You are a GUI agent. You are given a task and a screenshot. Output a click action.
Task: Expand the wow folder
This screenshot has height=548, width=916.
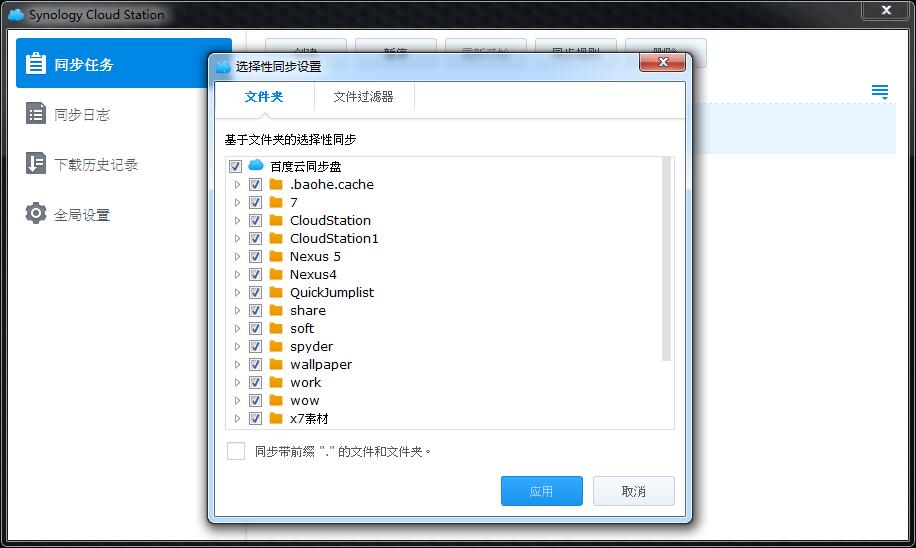coord(237,400)
